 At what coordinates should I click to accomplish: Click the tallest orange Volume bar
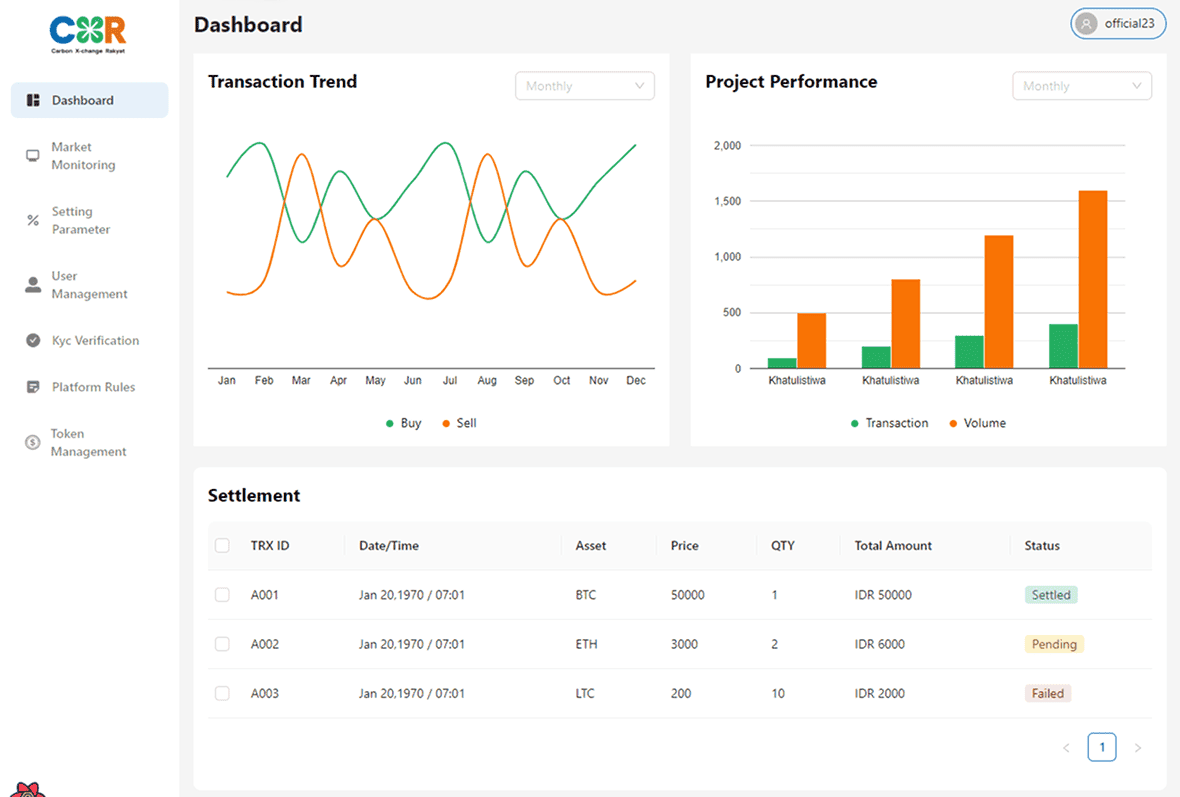tap(1093, 279)
